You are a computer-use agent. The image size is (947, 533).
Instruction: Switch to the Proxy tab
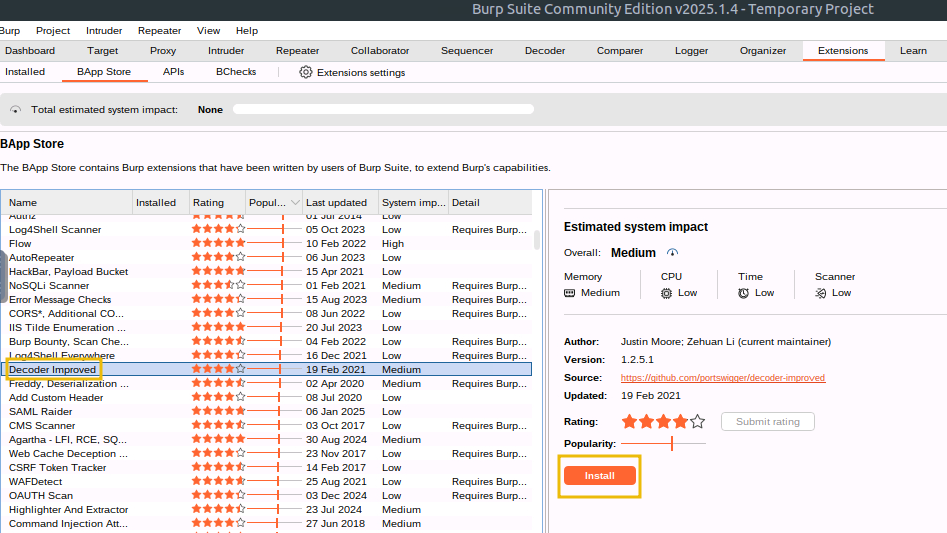(163, 51)
